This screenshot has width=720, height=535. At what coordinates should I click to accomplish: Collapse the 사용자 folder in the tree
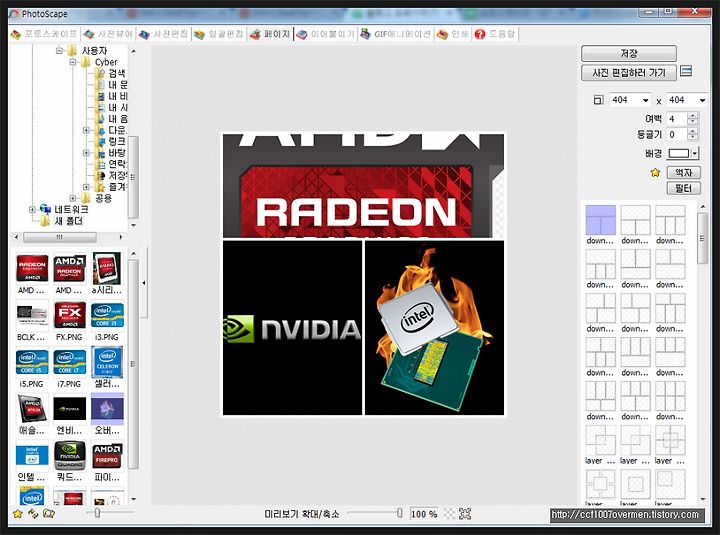click(59, 51)
